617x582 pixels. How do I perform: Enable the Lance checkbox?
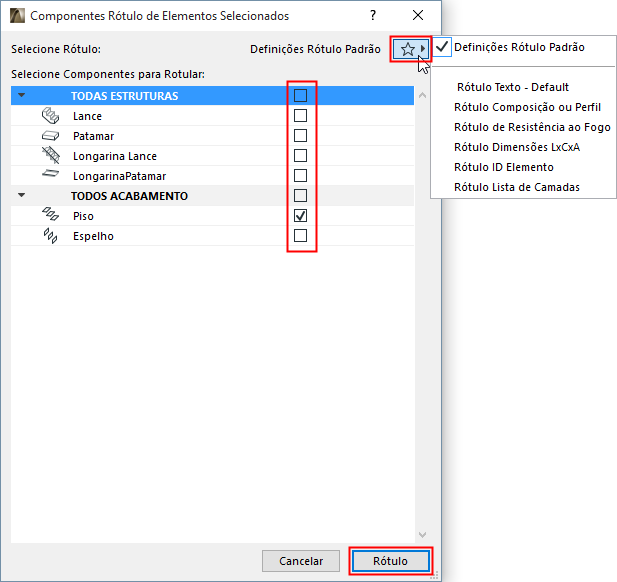click(301, 116)
